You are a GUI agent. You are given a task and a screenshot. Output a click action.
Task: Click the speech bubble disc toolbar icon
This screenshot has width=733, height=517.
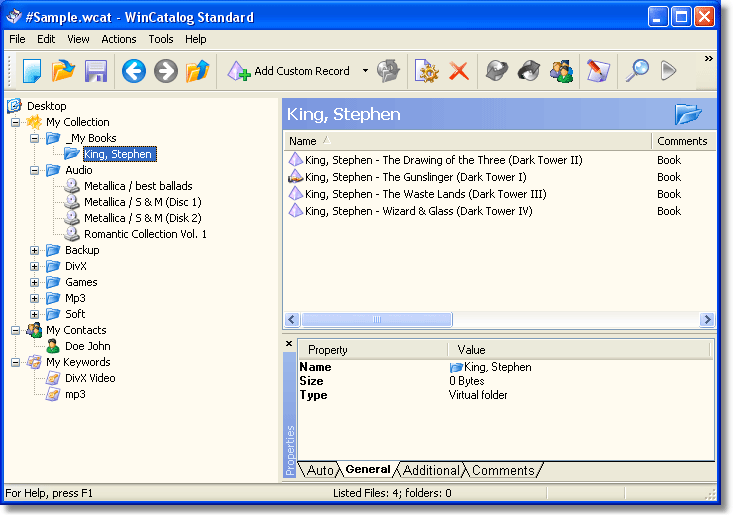pyautogui.click(x=496, y=71)
